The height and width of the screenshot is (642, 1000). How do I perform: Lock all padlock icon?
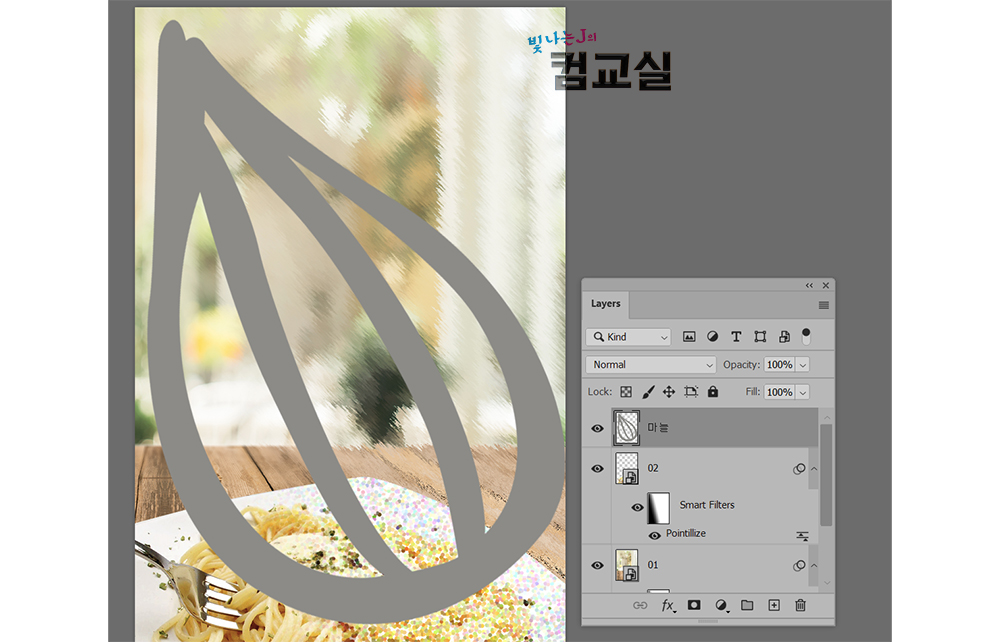pos(713,391)
